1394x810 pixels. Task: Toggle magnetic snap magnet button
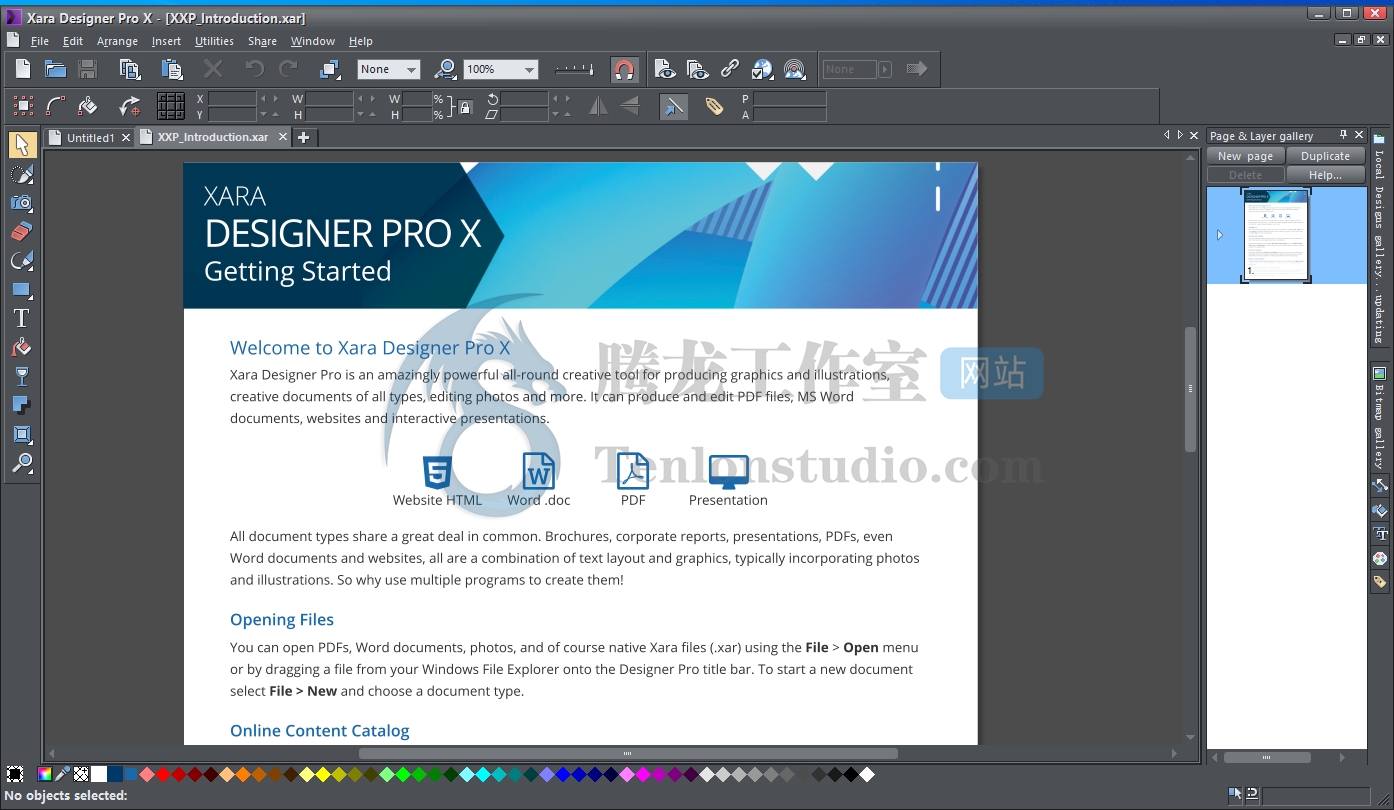(x=624, y=69)
